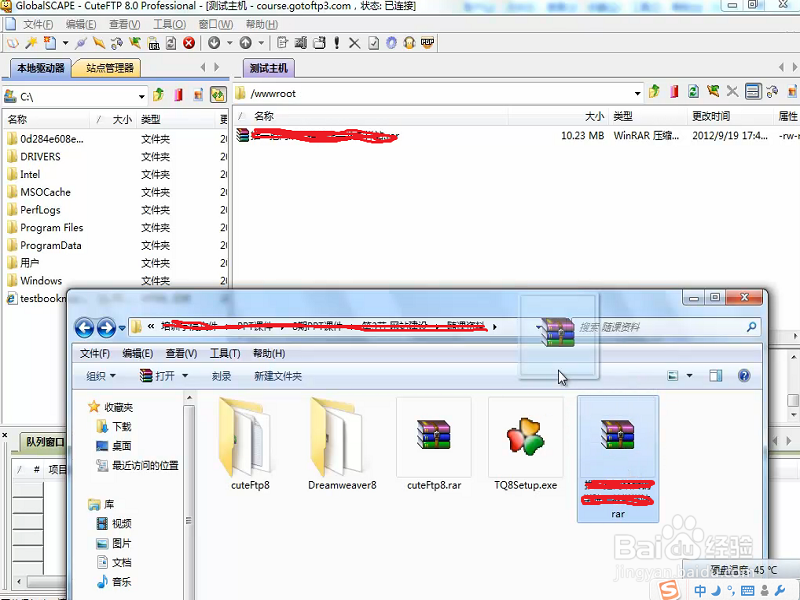Image resolution: width=800 pixels, height=600 pixels.
Task: Expand the 打开 button dropdown arrow
Action: 185,376
